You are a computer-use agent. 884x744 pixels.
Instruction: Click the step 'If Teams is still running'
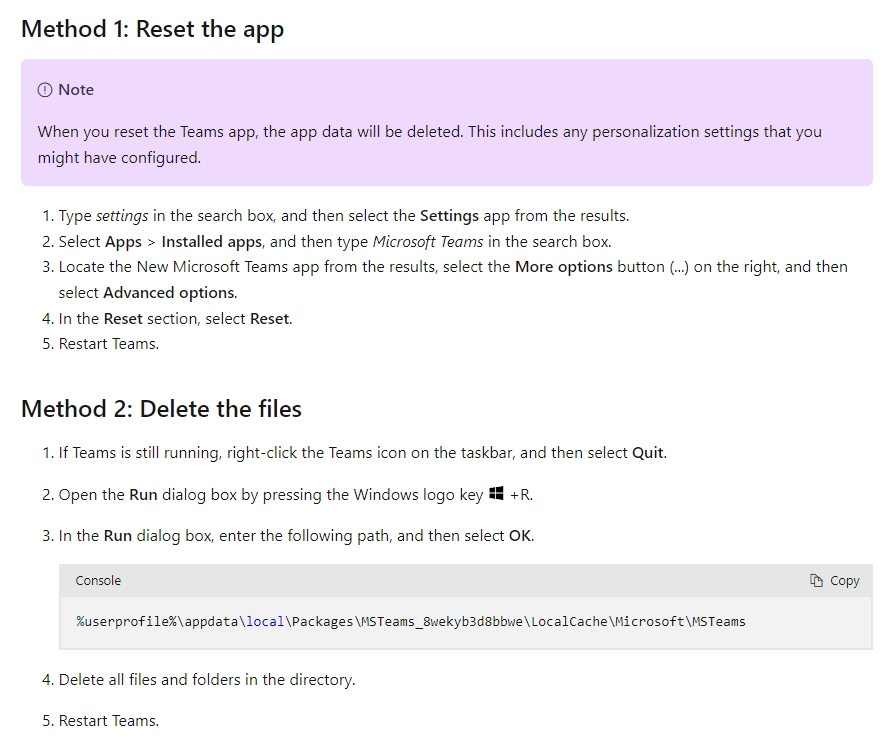(363, 453)
